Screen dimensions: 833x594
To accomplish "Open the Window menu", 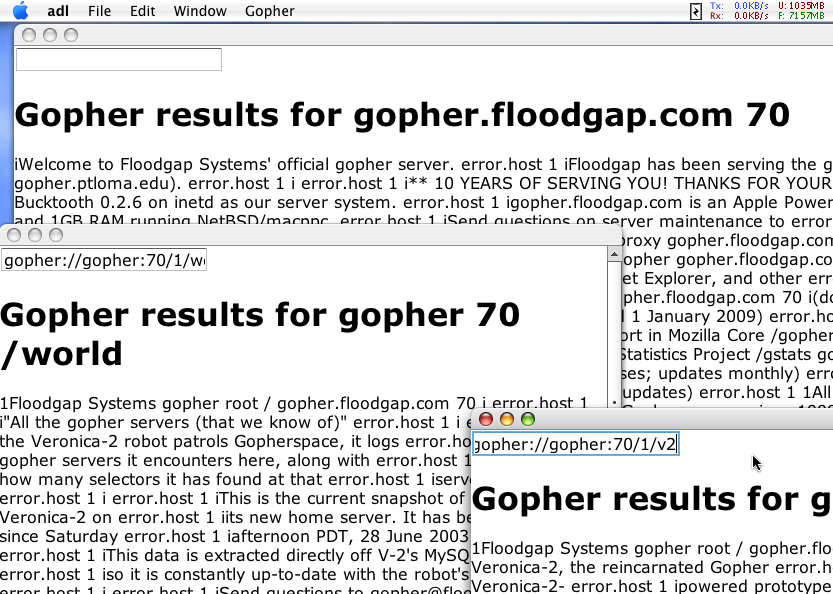I will [x=199, y=12].
